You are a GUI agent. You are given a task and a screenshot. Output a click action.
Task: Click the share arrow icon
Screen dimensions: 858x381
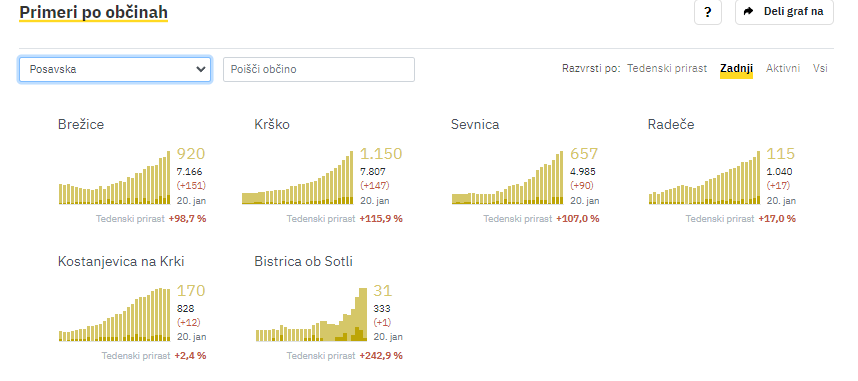[749, 11]
